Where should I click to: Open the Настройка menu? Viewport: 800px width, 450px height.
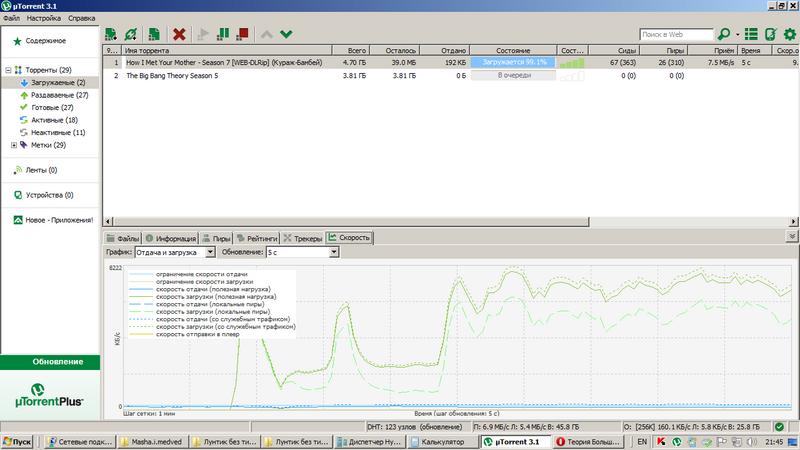(x=43, y=18)
